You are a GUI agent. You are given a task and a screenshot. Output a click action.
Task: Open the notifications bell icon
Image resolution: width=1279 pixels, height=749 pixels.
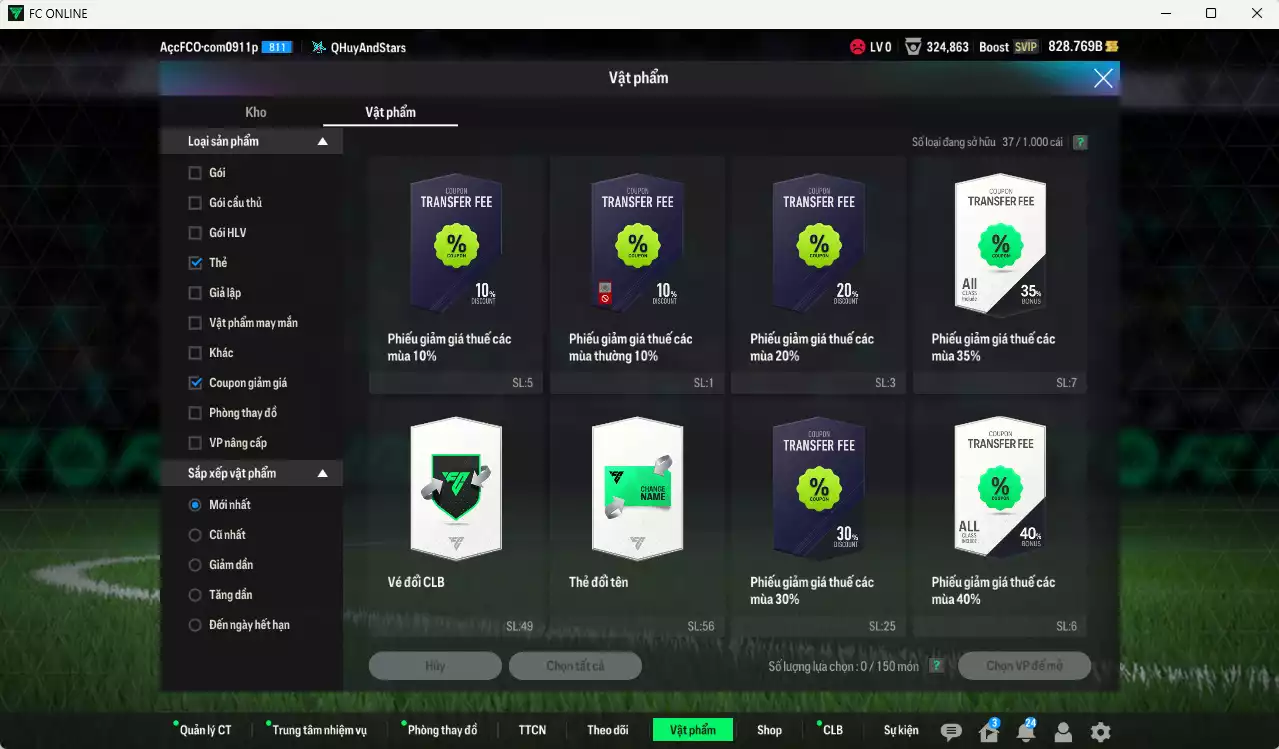[1026, 732]
